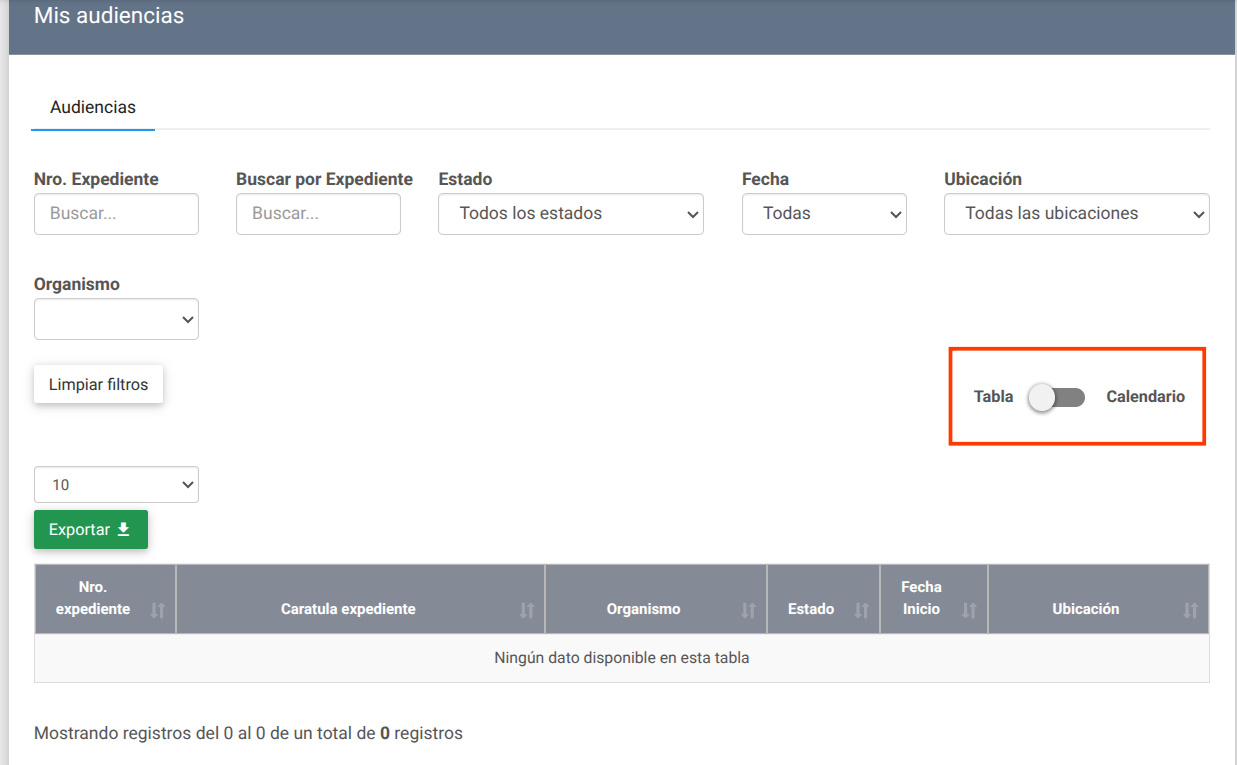This screenshot has height=765, width=1237.
Task: Expand the Fecha dropdown showing Todas
Action: click(824, 214)
